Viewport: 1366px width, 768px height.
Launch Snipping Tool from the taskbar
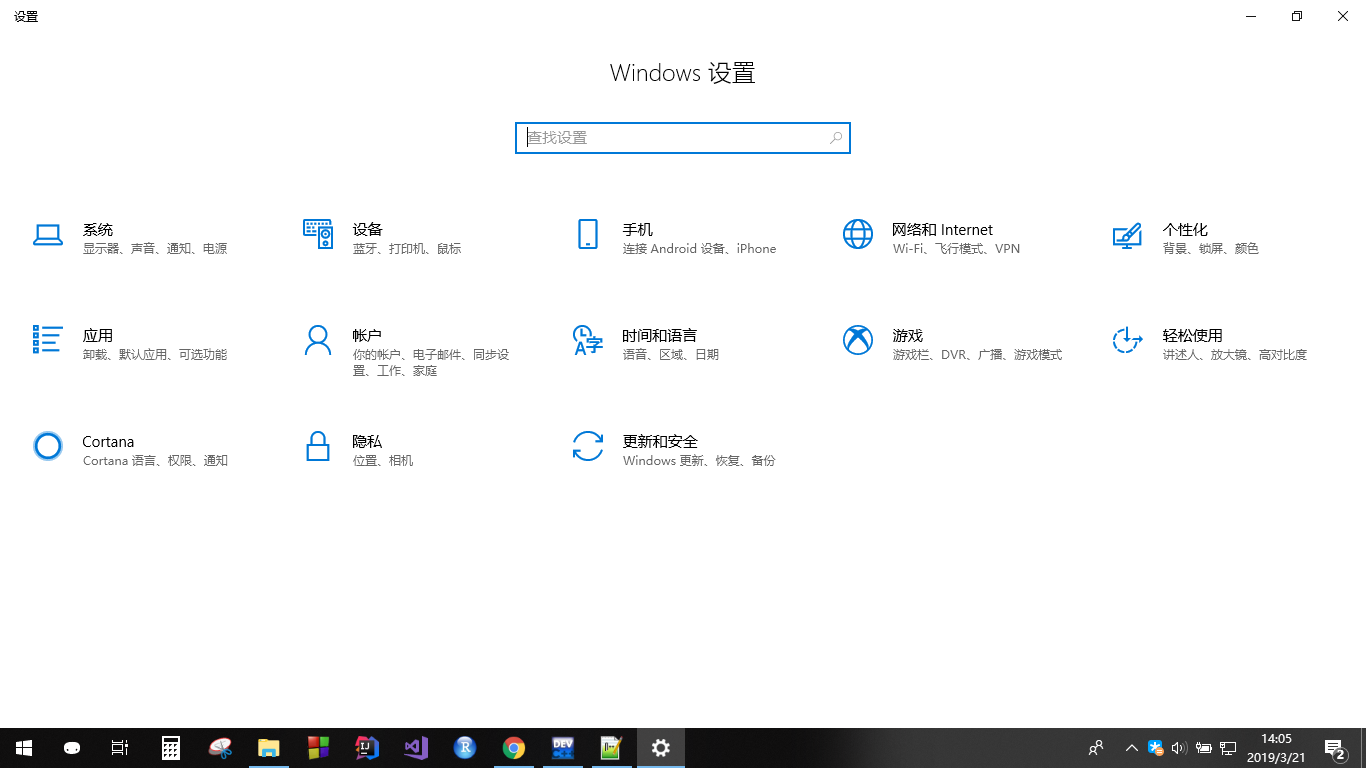coord(220,748)
